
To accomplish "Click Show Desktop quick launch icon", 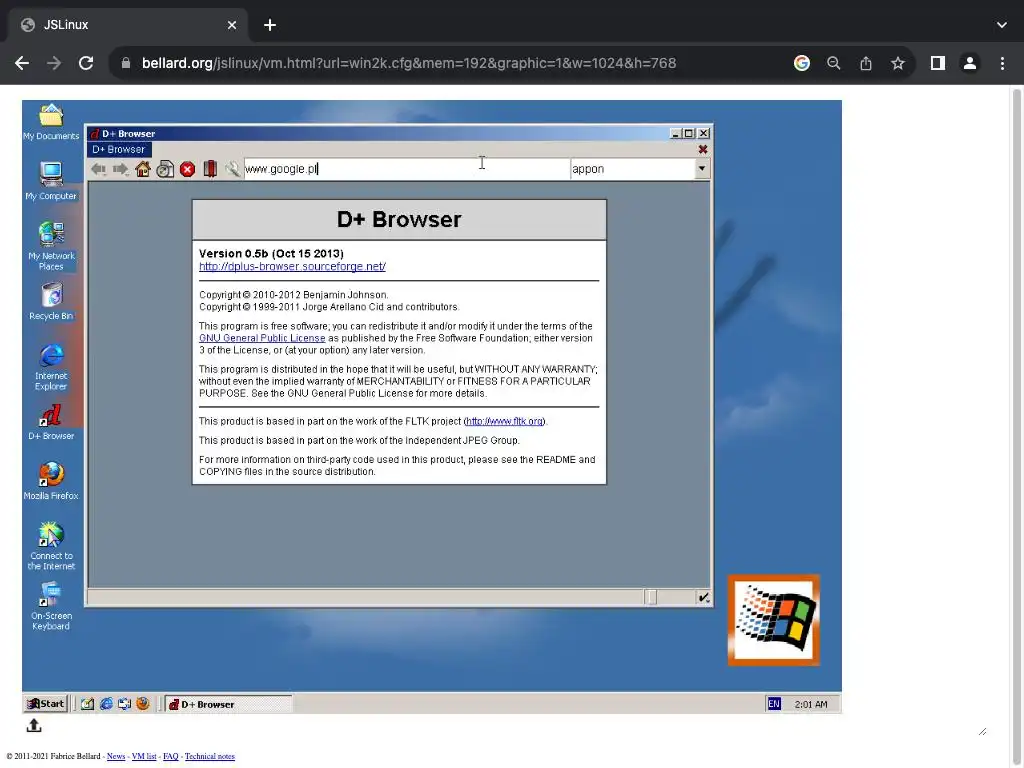I will point(88,703).
